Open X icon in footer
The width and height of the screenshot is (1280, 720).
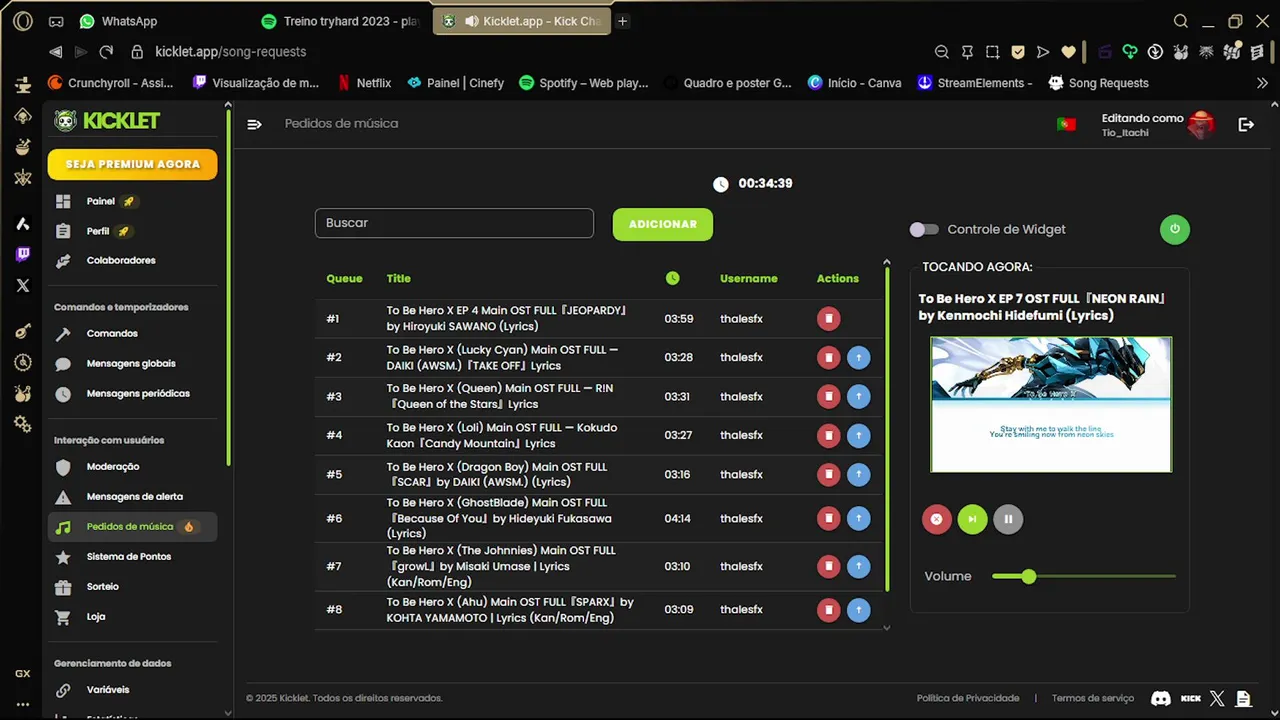(1216, 698)
